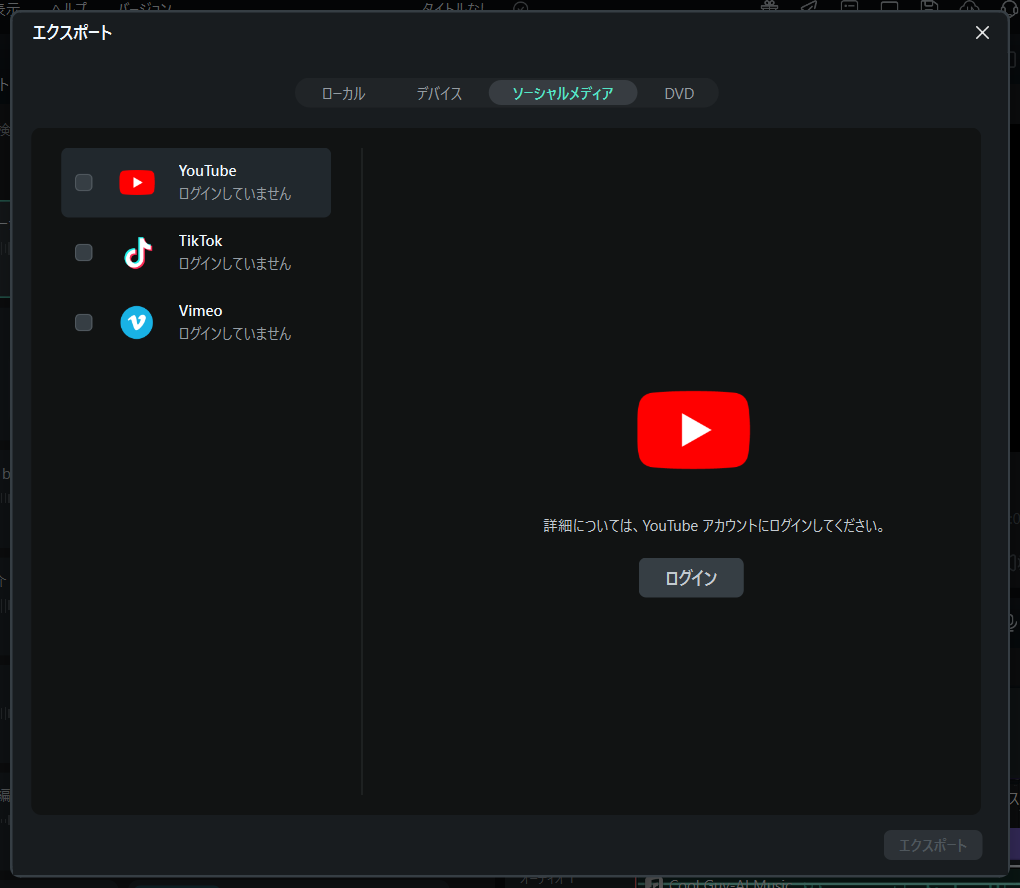Click the エクスポート button at bottom
1020x888 pixels.
click(933, 845)
